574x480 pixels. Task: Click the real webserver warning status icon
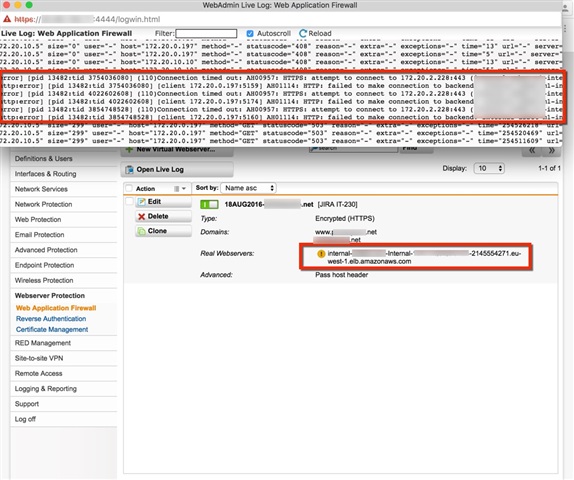(321, 253)
